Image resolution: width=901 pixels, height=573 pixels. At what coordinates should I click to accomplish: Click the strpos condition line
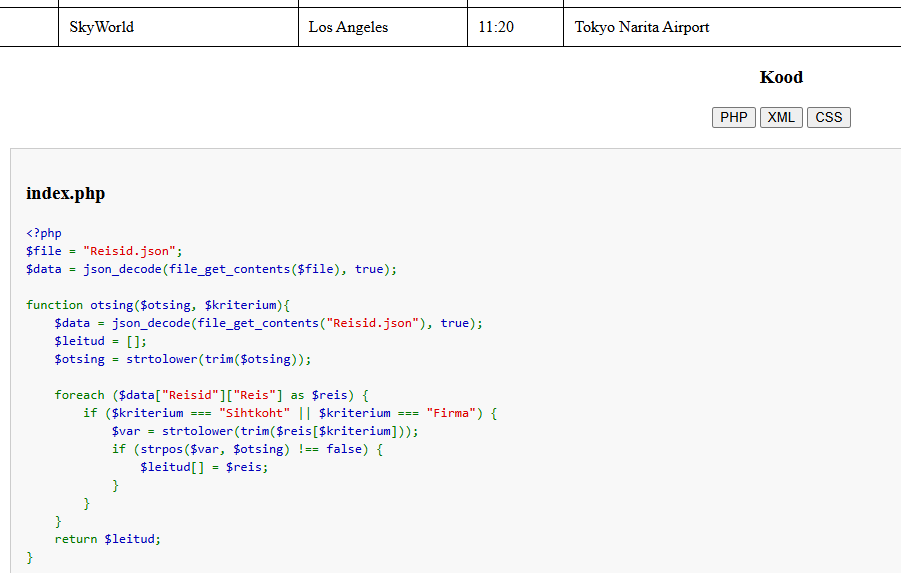pyautogui.click(x=247, y=449)
